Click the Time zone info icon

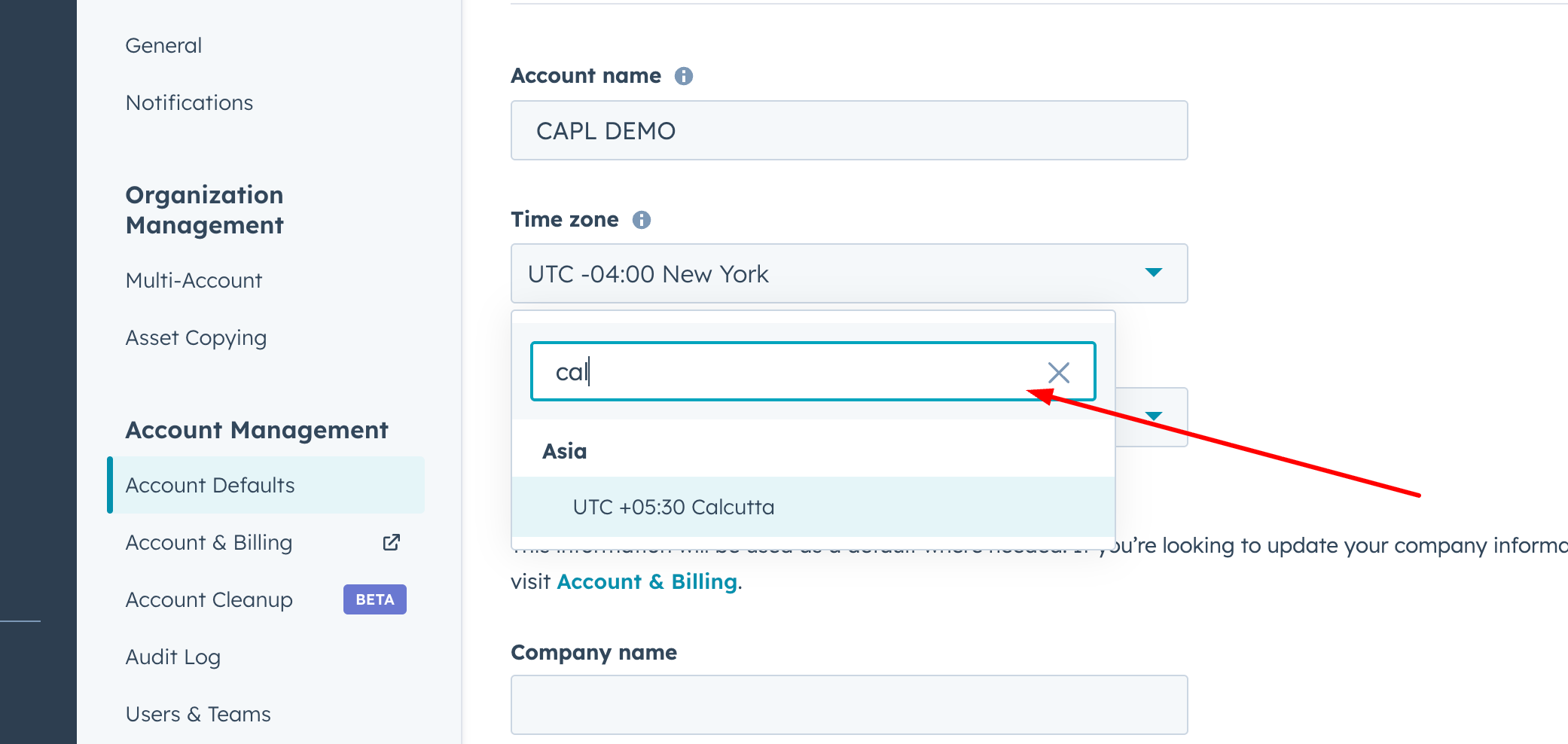pos(641,220)
